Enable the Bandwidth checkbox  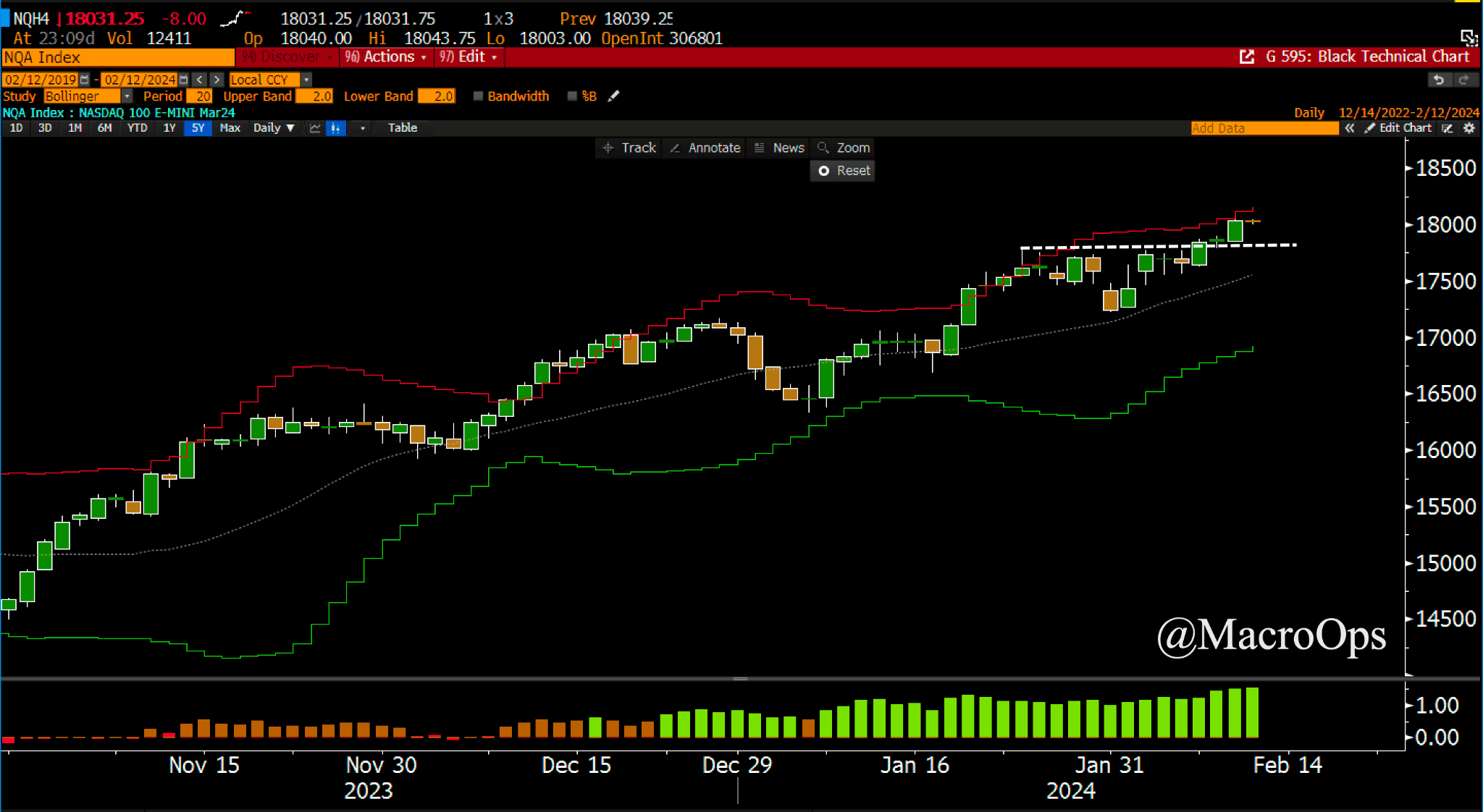click(x=478, y=96)
